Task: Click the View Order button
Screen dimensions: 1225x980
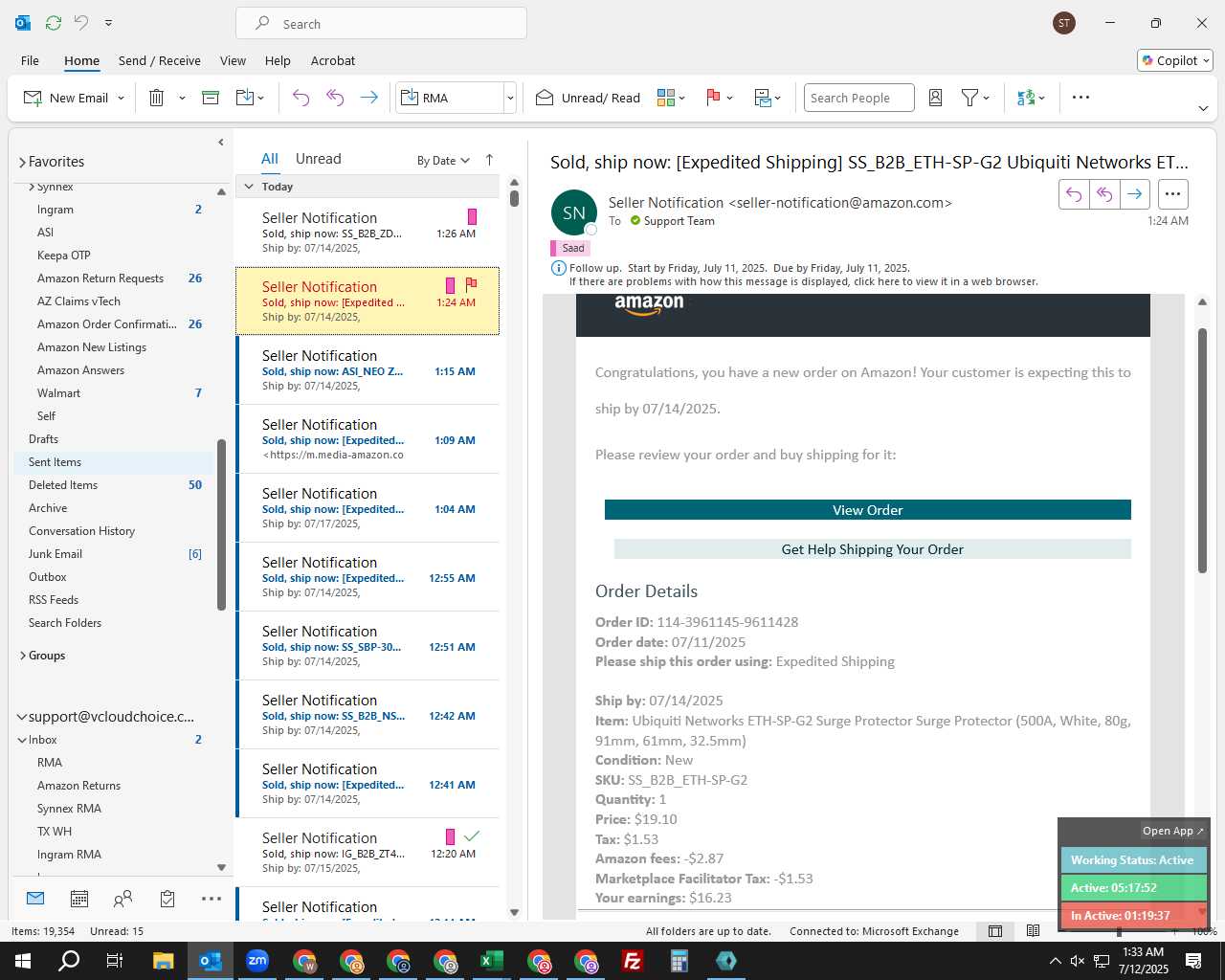Action: (868, 510)
